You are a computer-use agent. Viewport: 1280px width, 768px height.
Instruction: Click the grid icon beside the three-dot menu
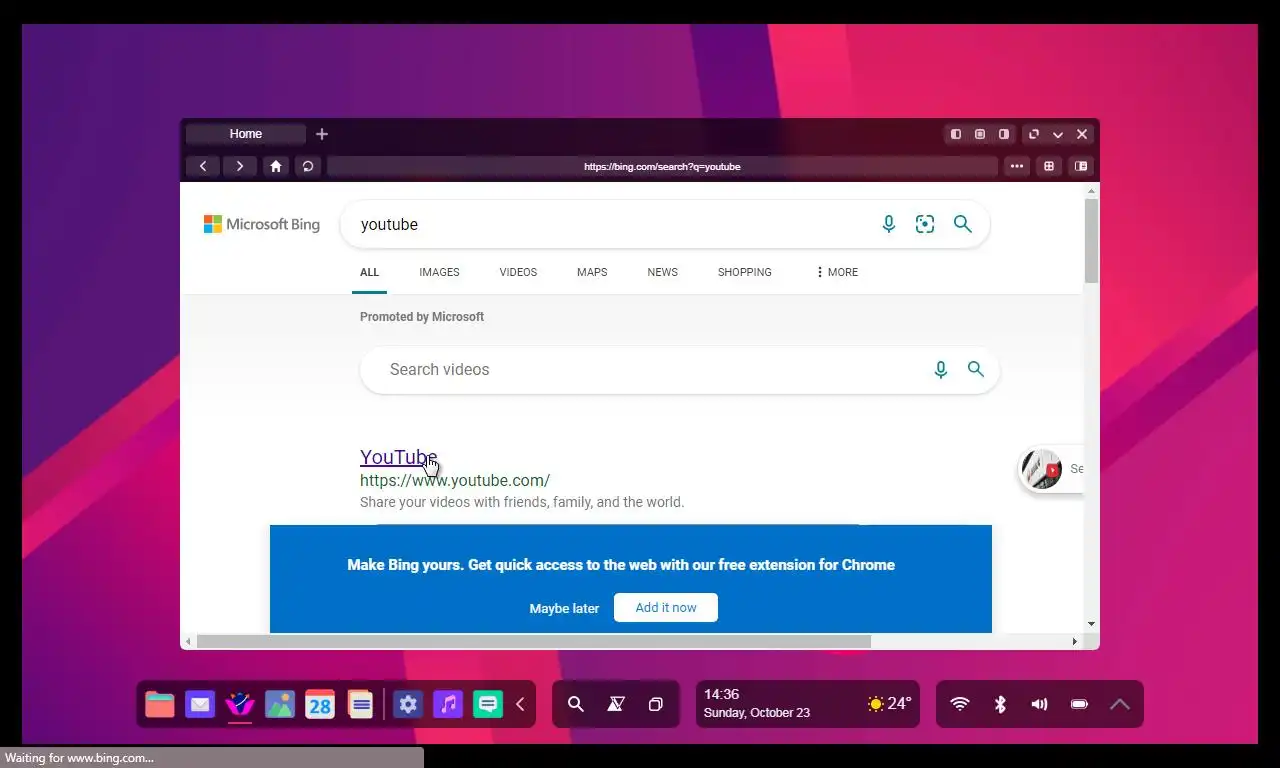(x=1049, y=166)
